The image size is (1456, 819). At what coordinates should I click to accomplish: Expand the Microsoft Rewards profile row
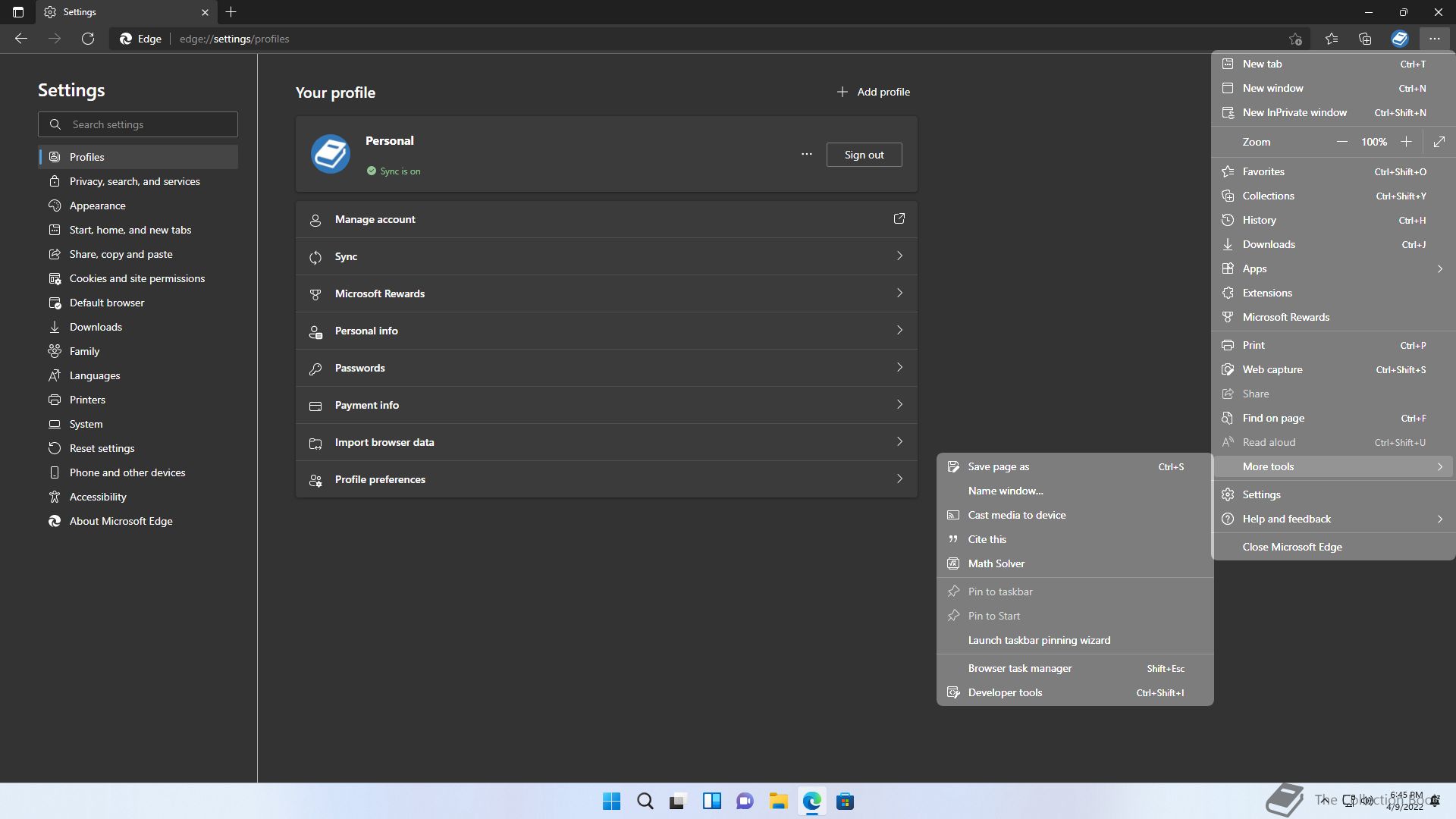click(607, 293)
